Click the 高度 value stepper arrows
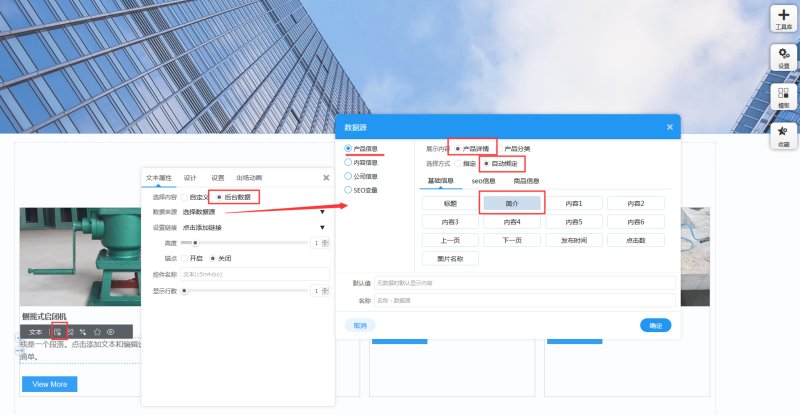 [326, 243]
